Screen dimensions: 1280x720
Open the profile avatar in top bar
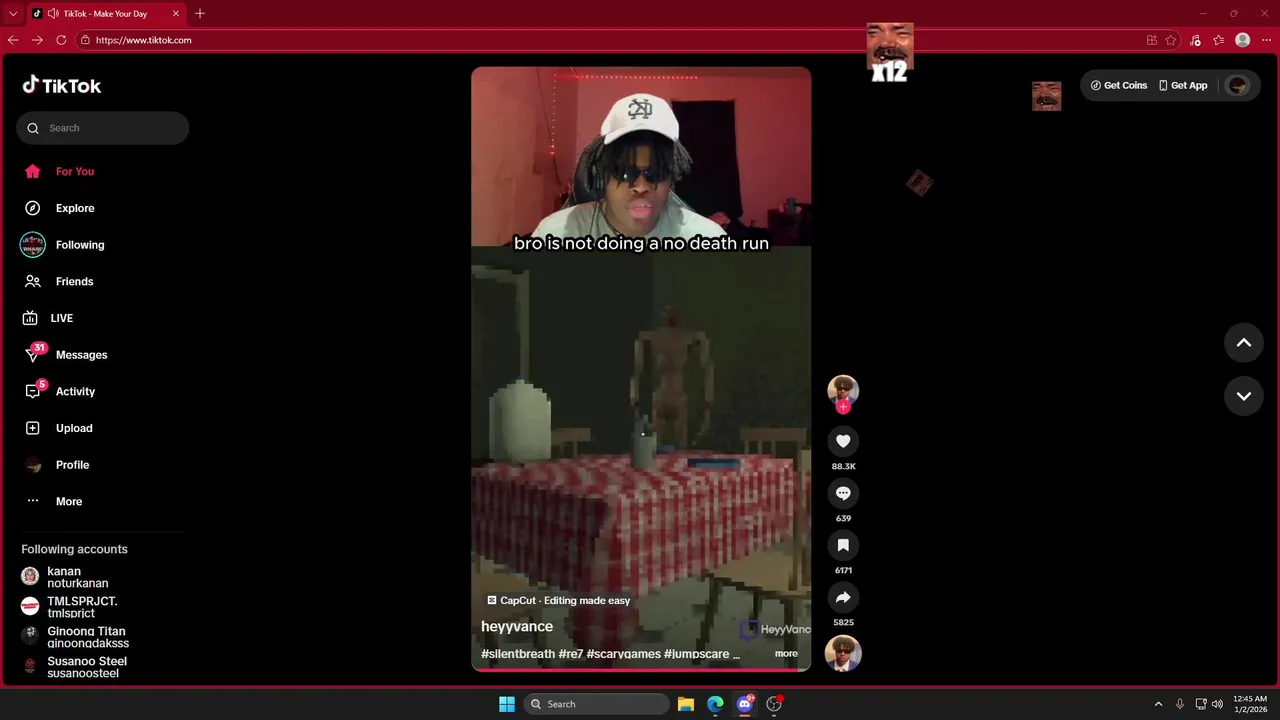coord(1238,85)
